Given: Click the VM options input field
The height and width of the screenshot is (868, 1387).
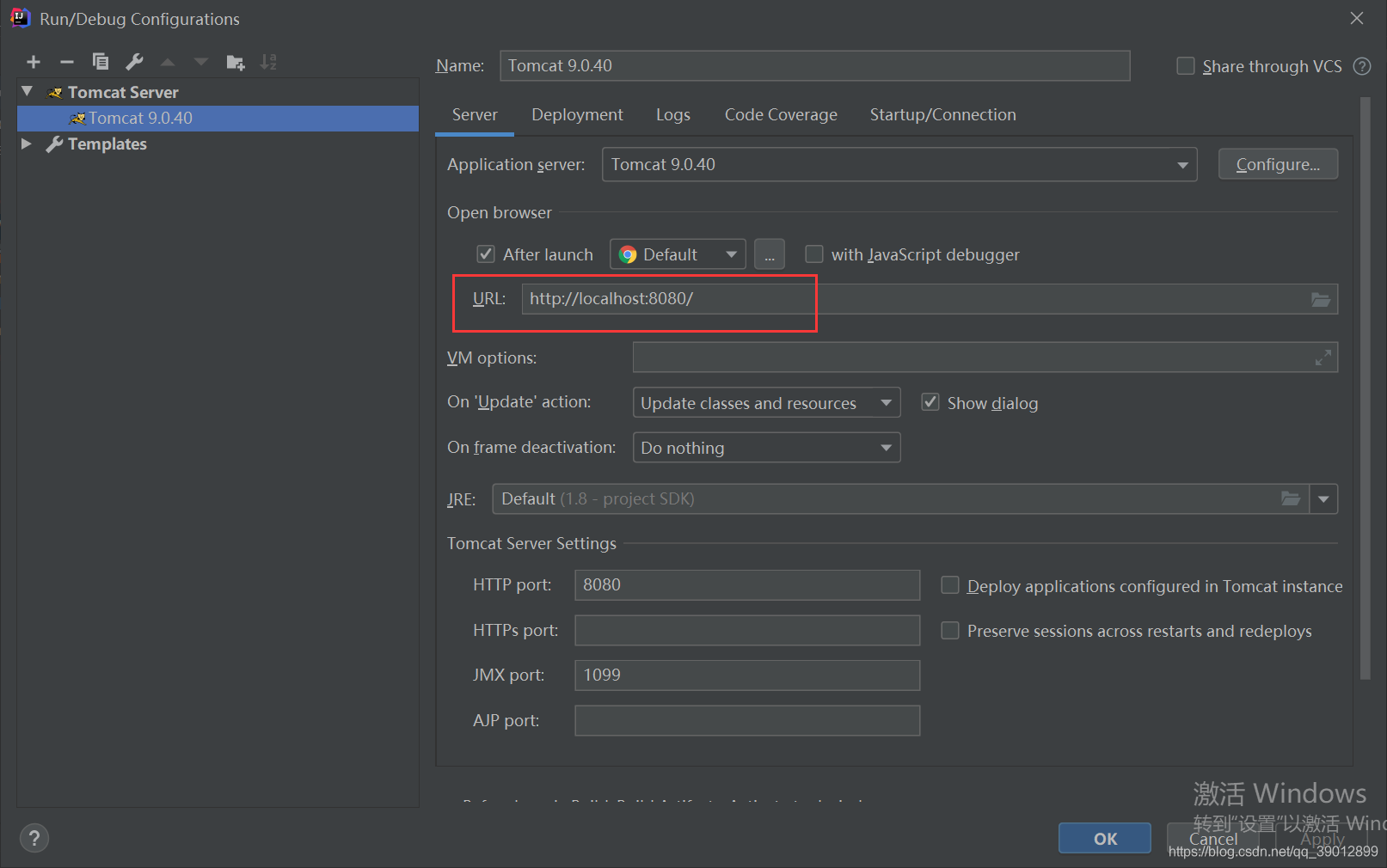Looking at the screenshot, I should point(985,358).
